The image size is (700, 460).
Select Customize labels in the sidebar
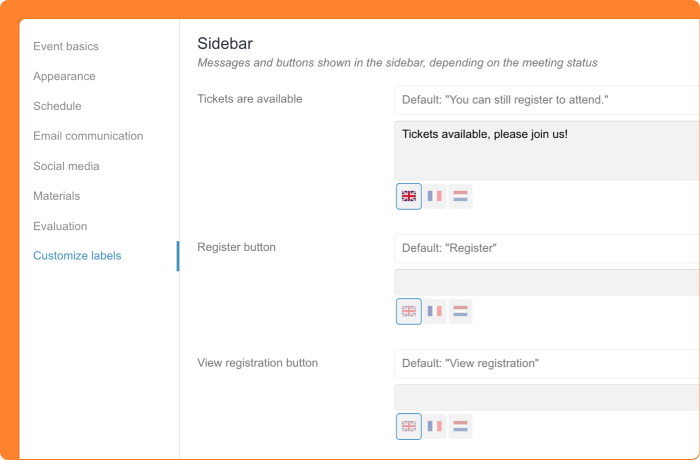[x=77, y=256]
